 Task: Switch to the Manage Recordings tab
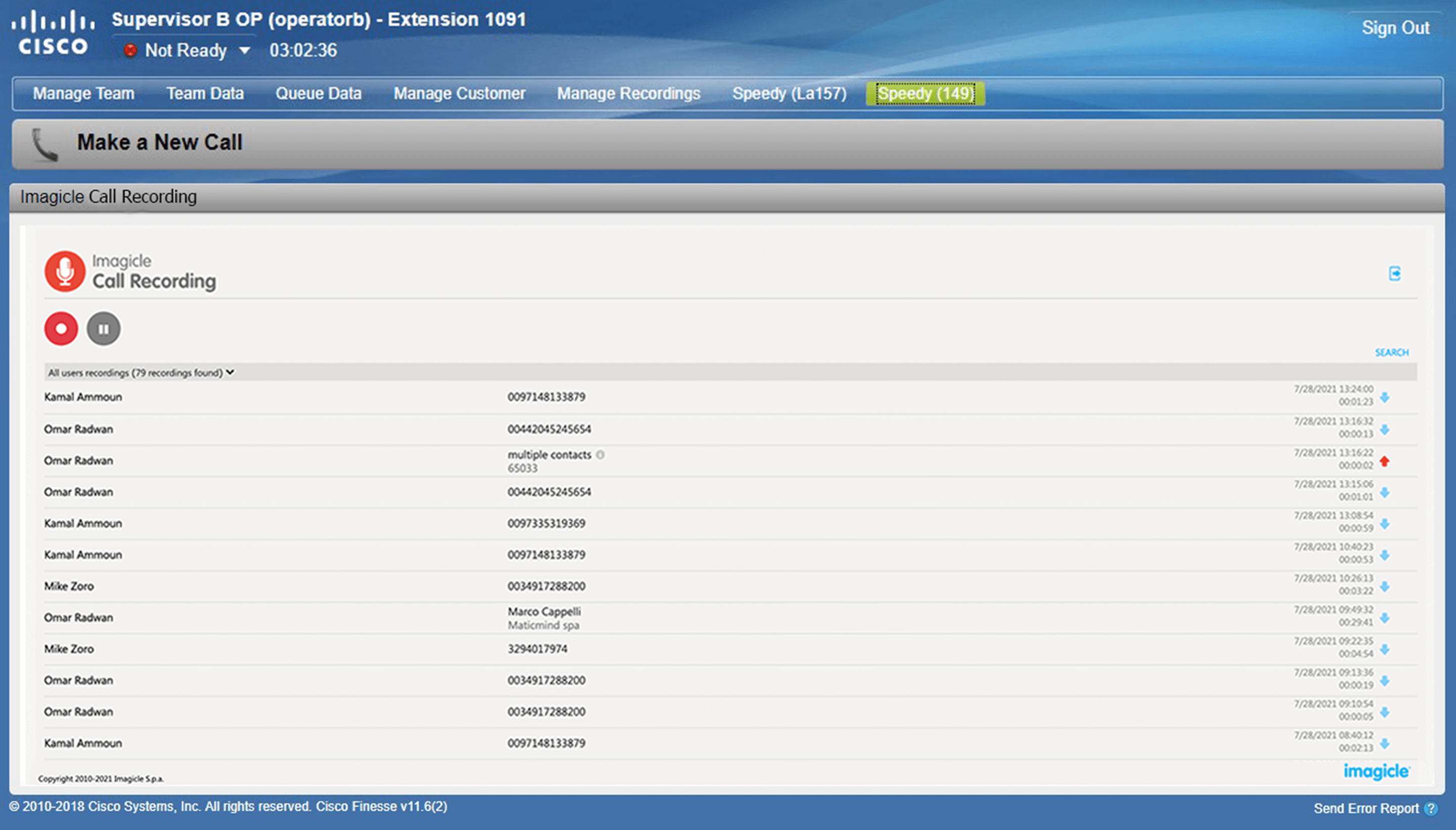tap(628, 94)
